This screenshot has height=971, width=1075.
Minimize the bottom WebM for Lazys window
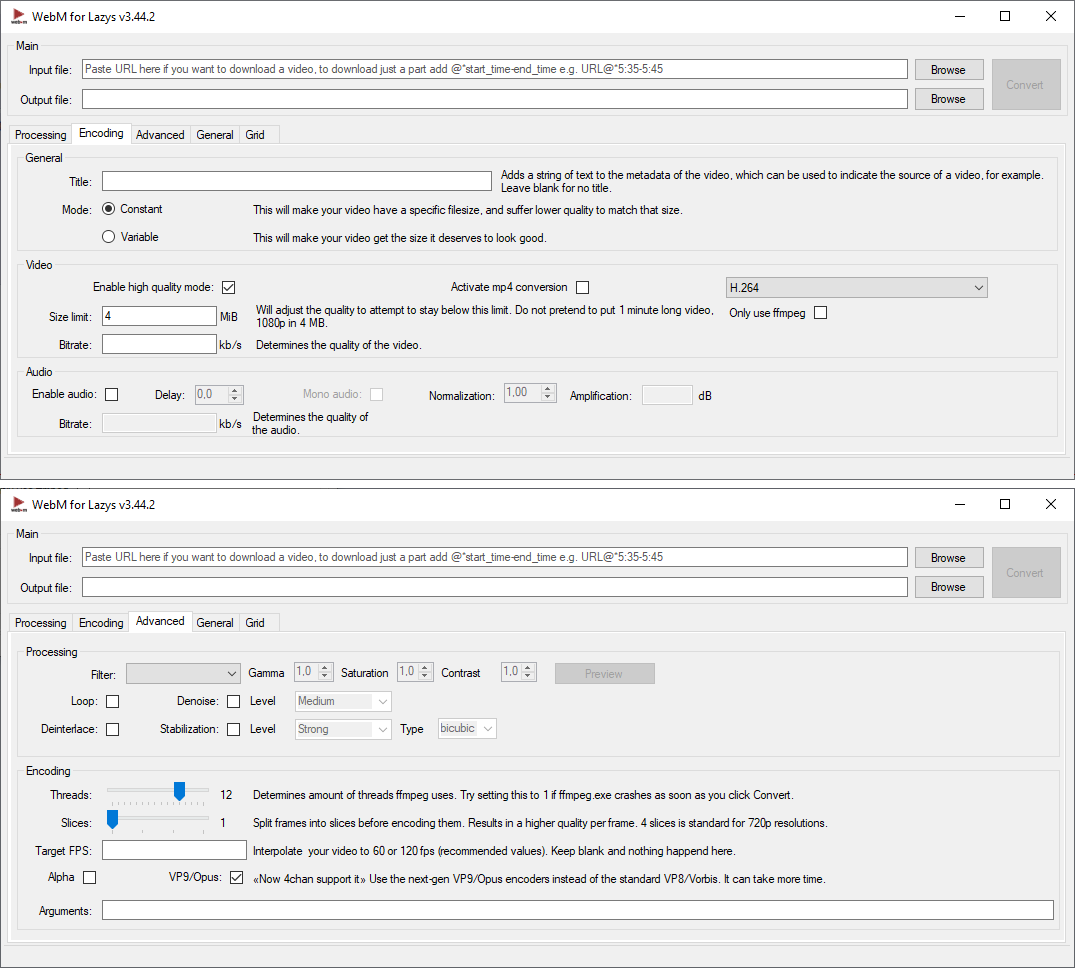coord(960,505)
